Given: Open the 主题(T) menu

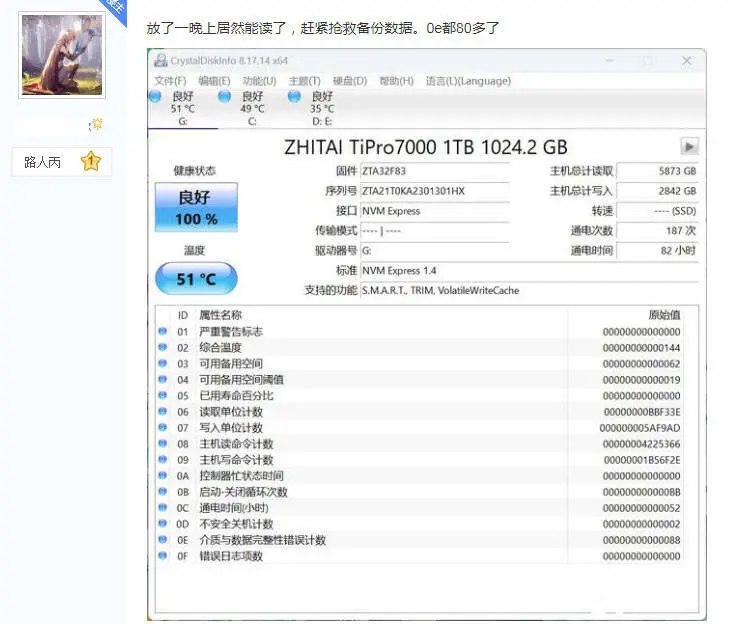Looking at the screenshot, I should (304, 81).
